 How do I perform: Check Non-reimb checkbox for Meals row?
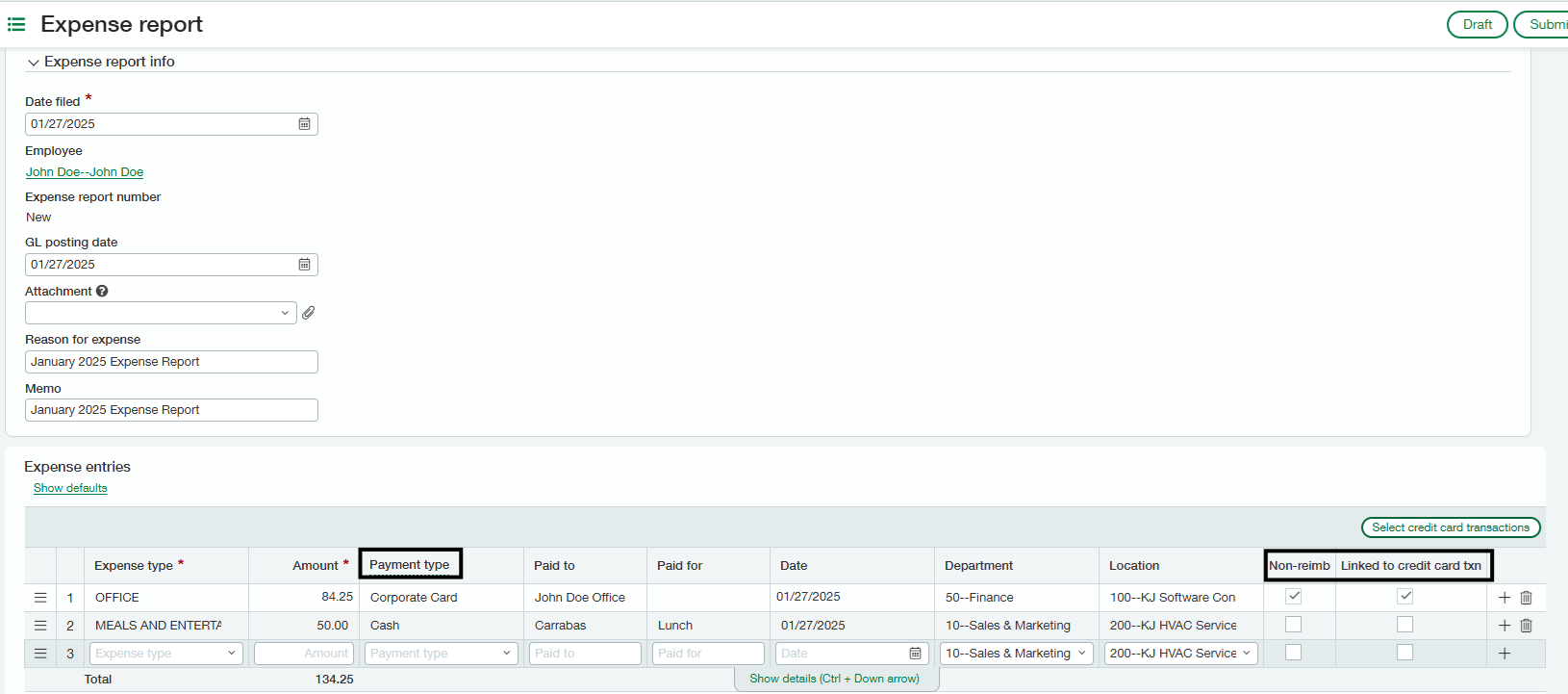[1294, 625]
